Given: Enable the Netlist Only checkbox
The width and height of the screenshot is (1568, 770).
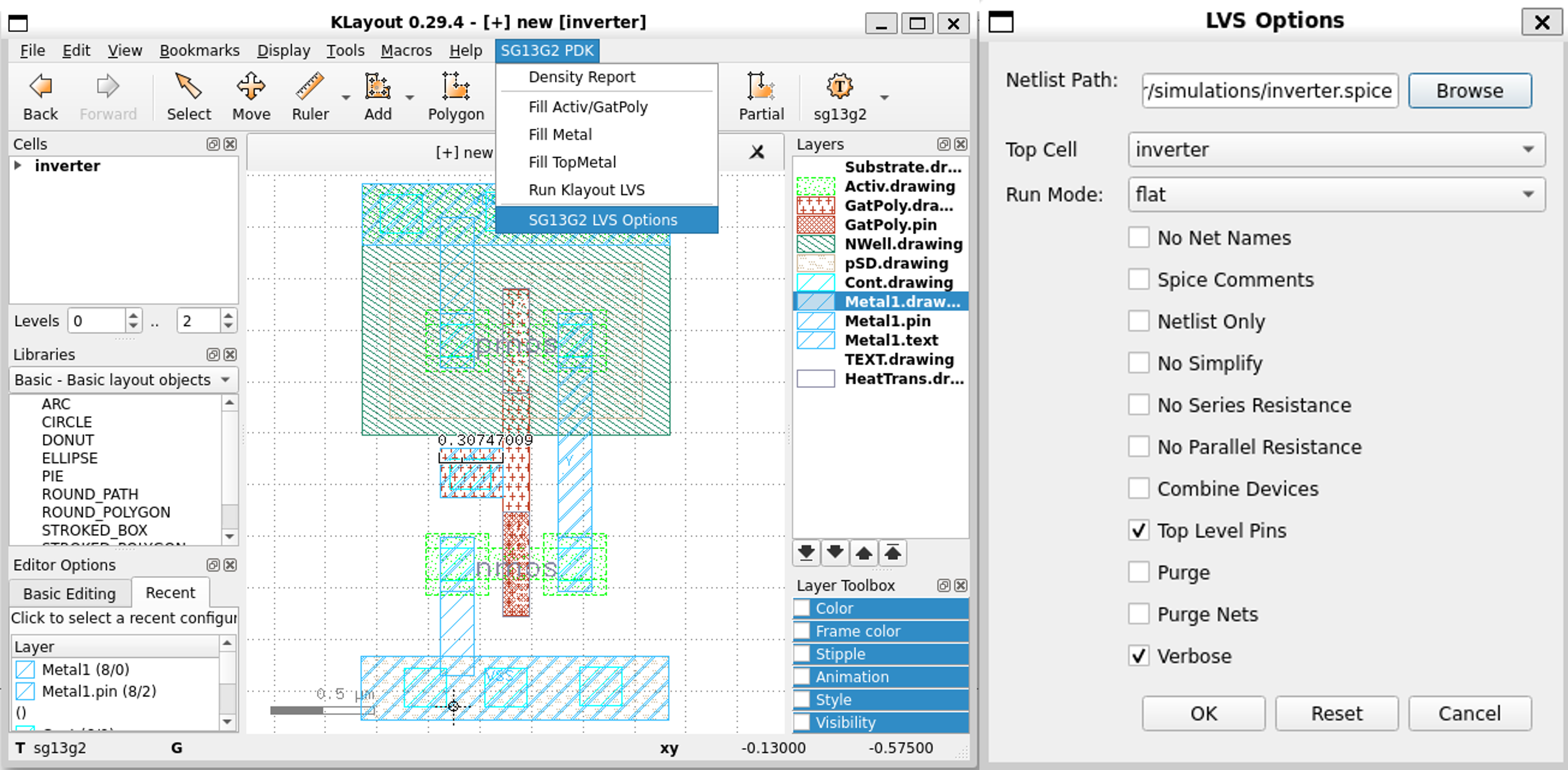Looking at the screenshot, I should (x=1139, y=321).
